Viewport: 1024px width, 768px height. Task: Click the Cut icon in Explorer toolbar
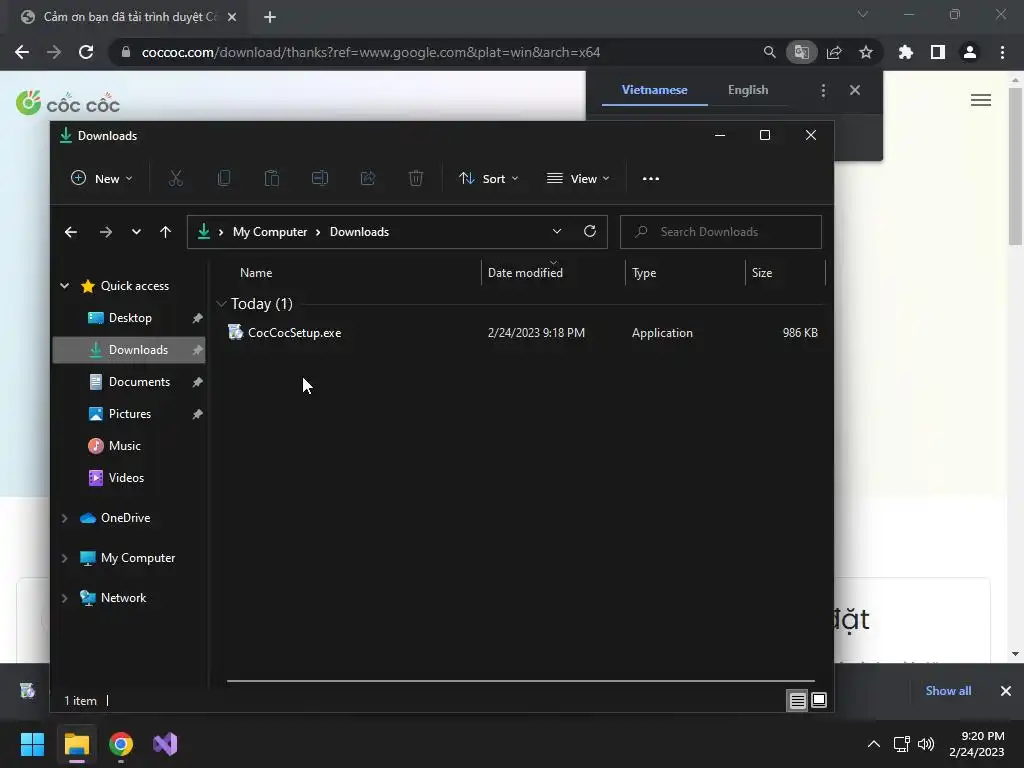176,178
